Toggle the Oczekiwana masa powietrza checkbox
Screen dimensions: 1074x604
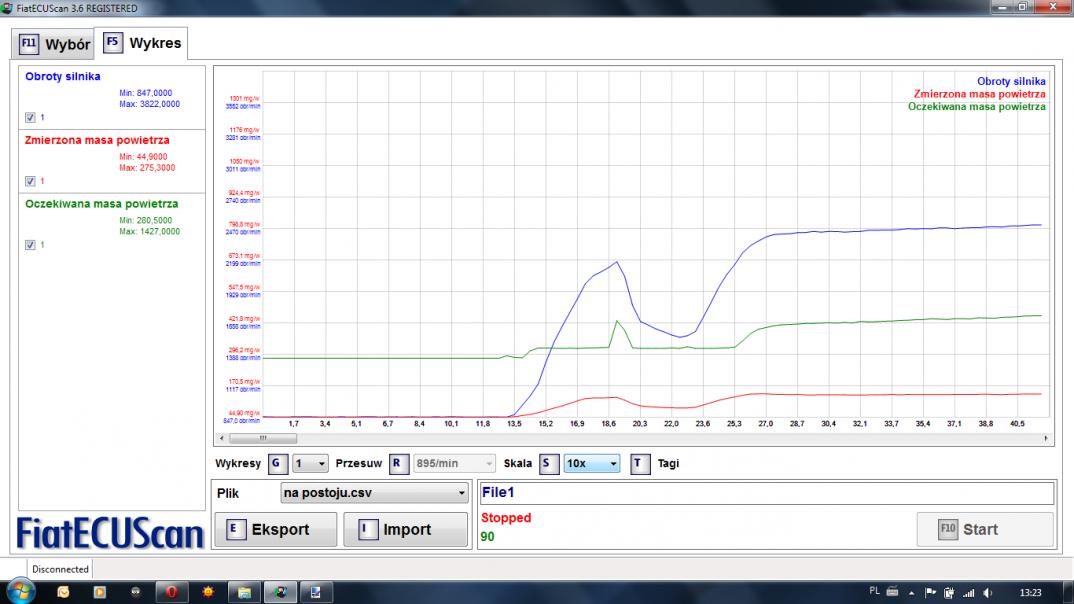30,245
